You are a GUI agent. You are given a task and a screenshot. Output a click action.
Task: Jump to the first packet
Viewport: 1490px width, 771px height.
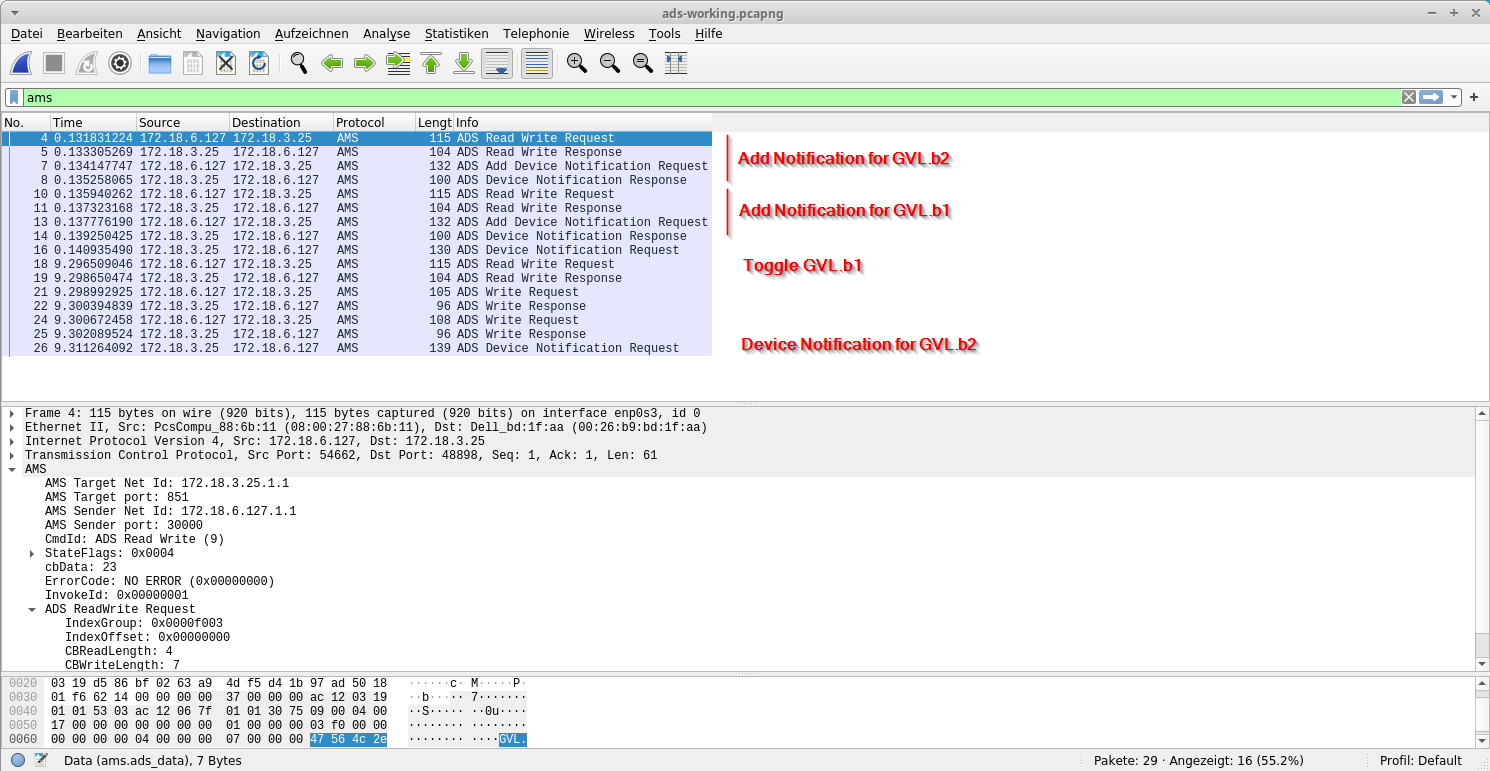click(431, 64)
